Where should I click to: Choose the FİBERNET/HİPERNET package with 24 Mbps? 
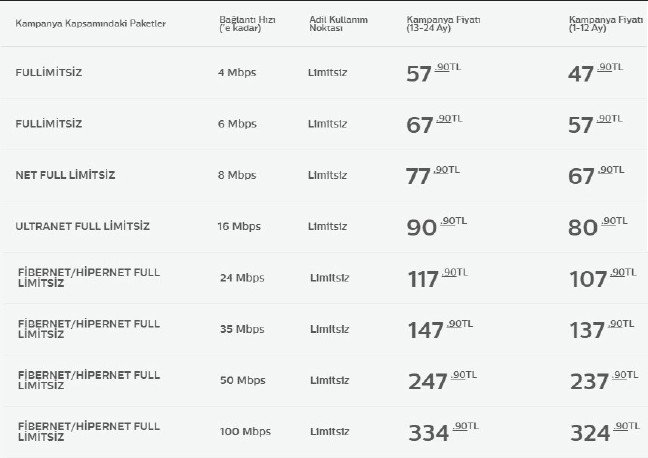pos(88,277)
